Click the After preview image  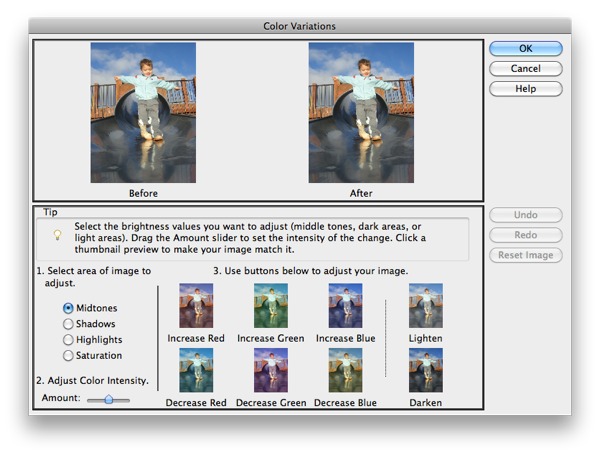click(361, 113)
